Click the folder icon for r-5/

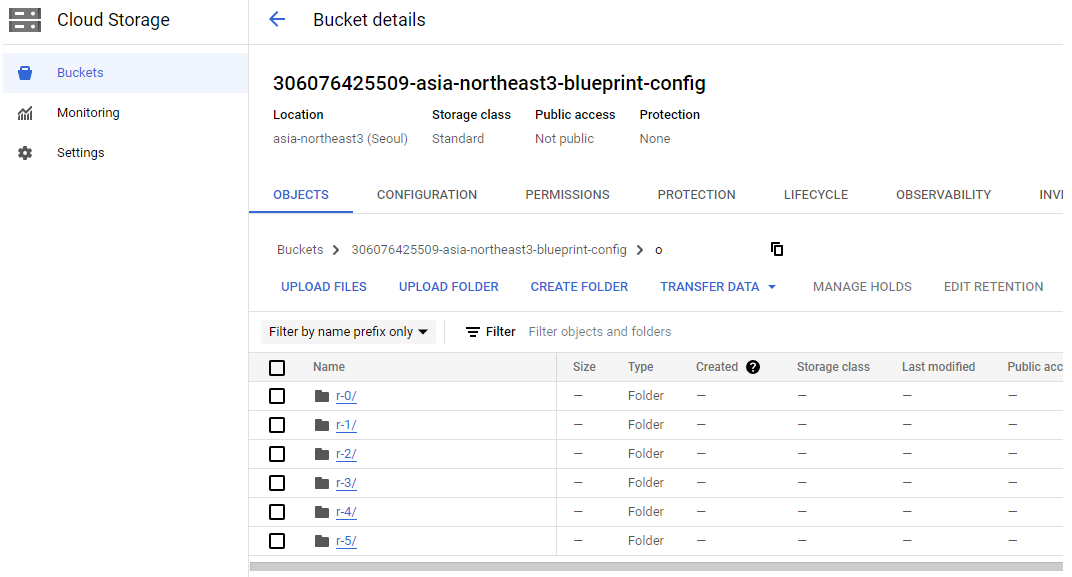(x=322, y=541)
